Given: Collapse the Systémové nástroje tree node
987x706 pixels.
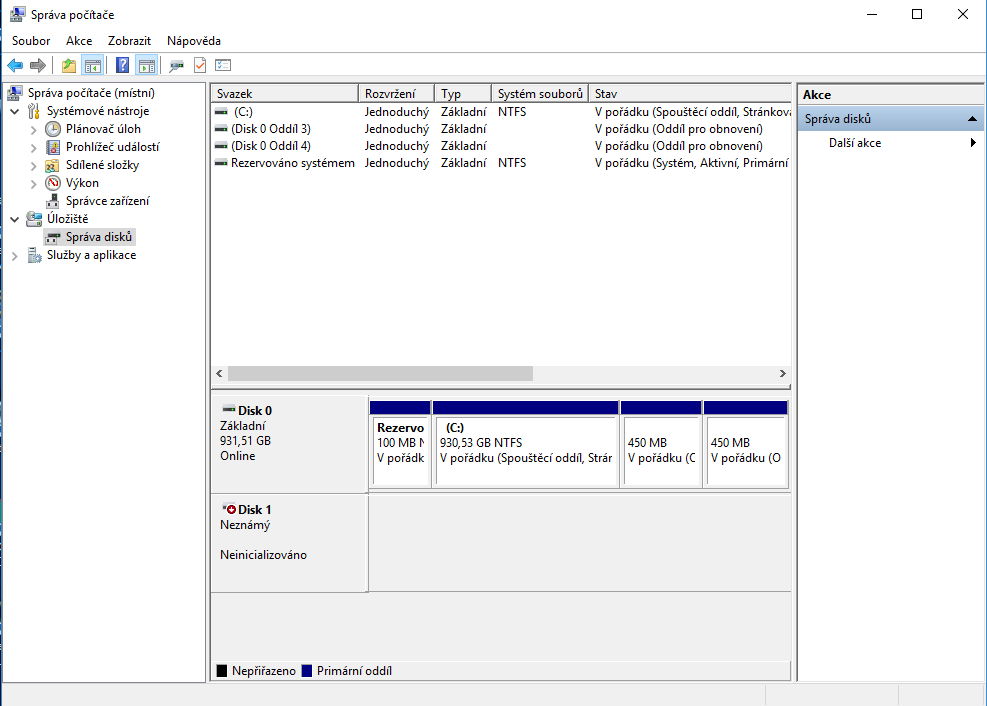Looking at the screenshot, I should (15, 111).
